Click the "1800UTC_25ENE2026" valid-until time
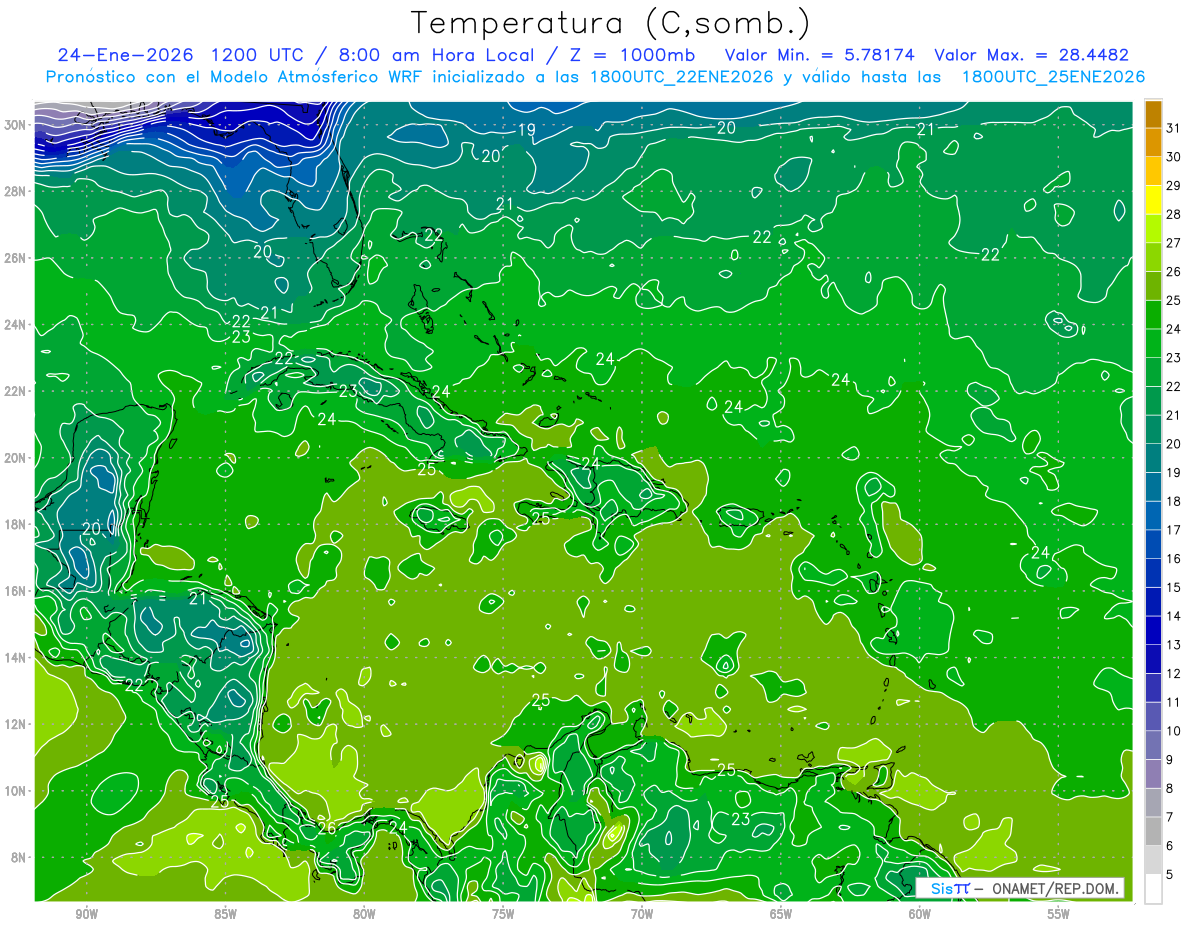 [x=1053, y=77]
